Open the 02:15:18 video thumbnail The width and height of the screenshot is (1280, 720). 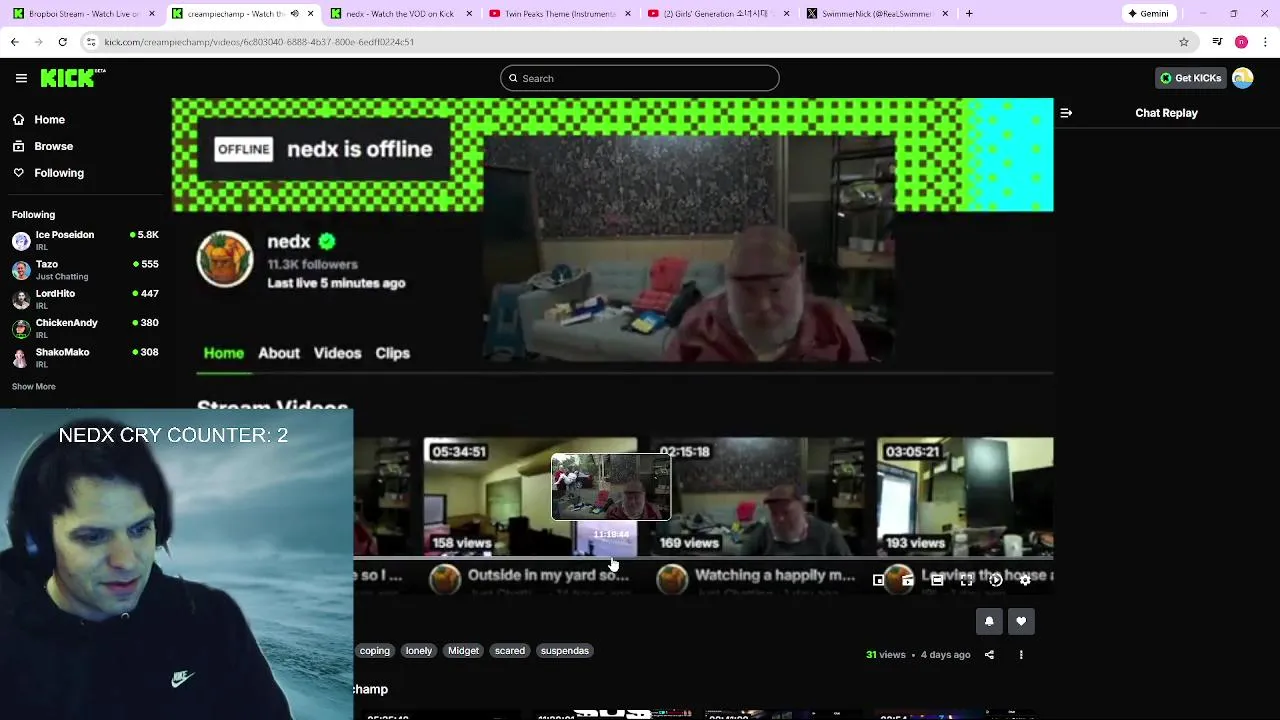[x=757, y=496]
